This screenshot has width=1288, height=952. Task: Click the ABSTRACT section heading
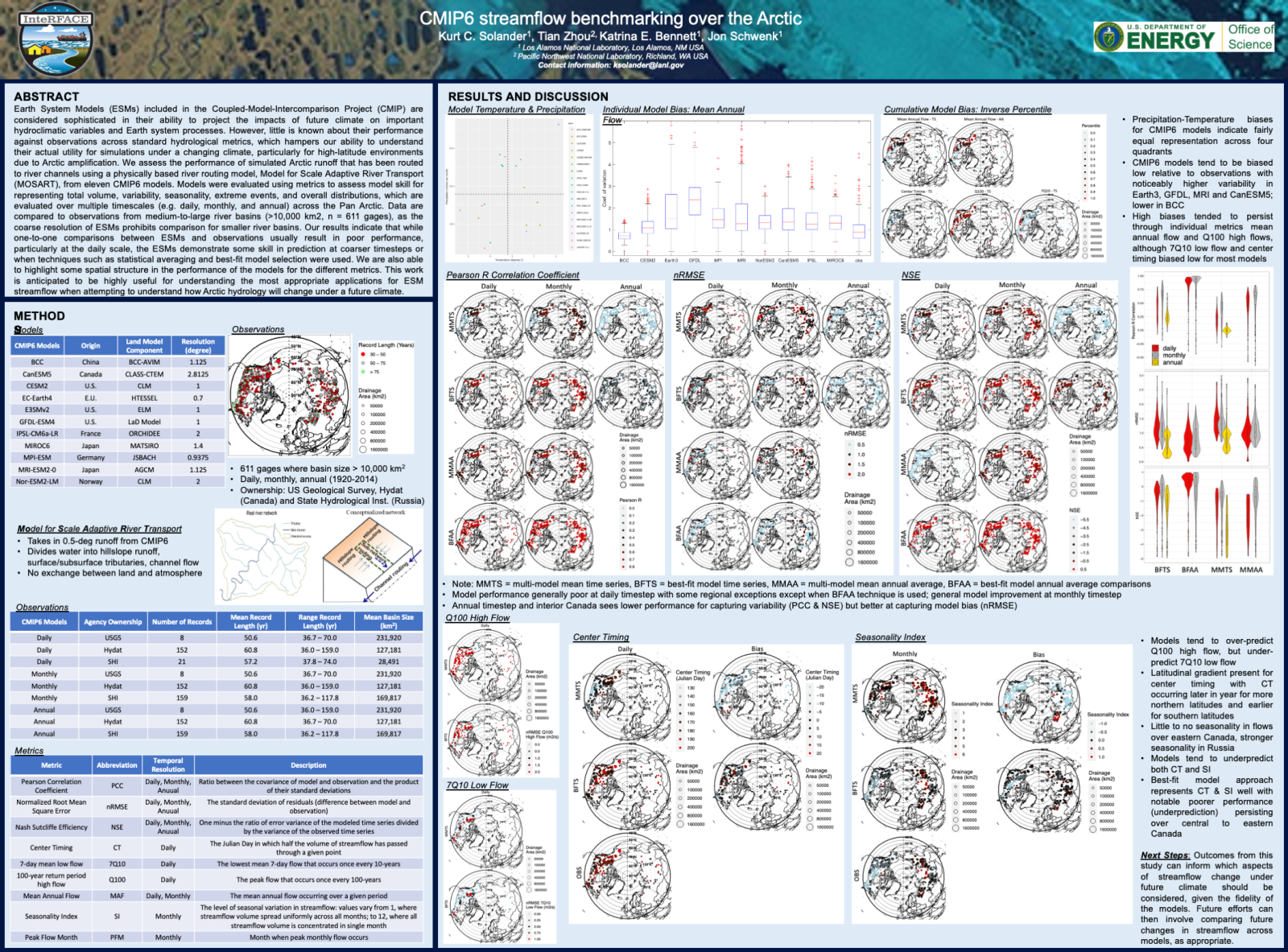click(47, 97)
